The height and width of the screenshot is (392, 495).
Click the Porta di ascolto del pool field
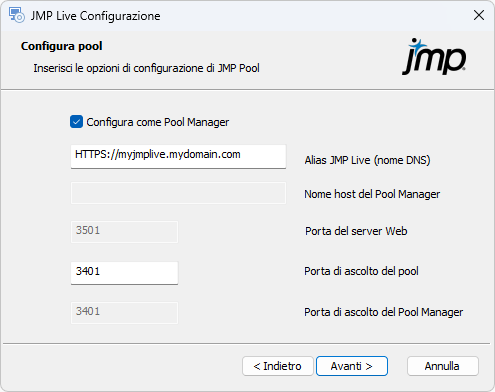(x=124, y=273)
